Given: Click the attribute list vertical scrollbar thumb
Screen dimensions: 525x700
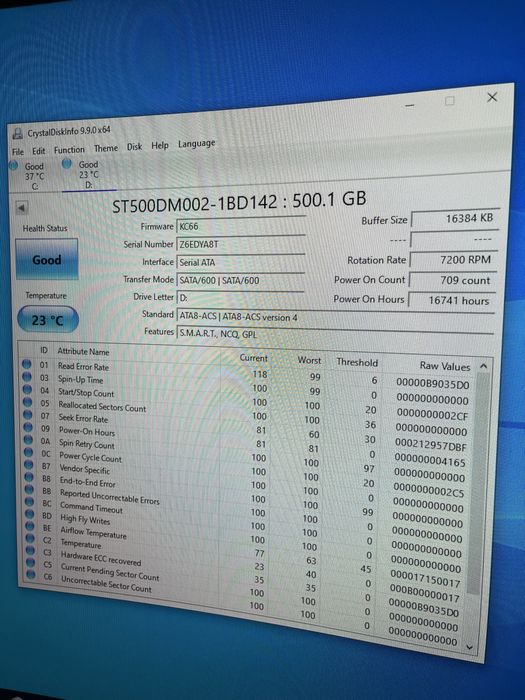Looking at the screenshot, I should [478, 483].
